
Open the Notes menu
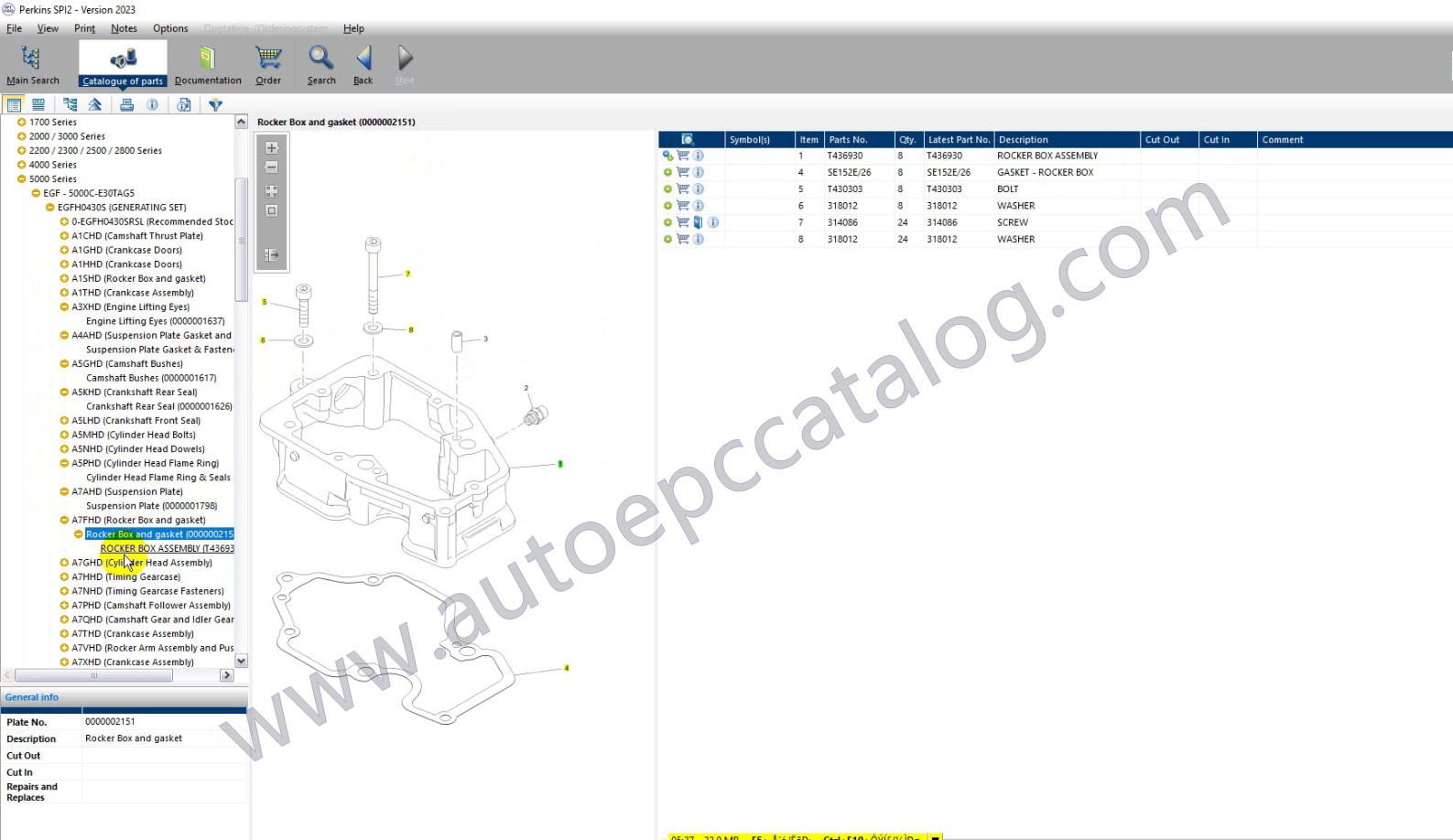point(124,28)
